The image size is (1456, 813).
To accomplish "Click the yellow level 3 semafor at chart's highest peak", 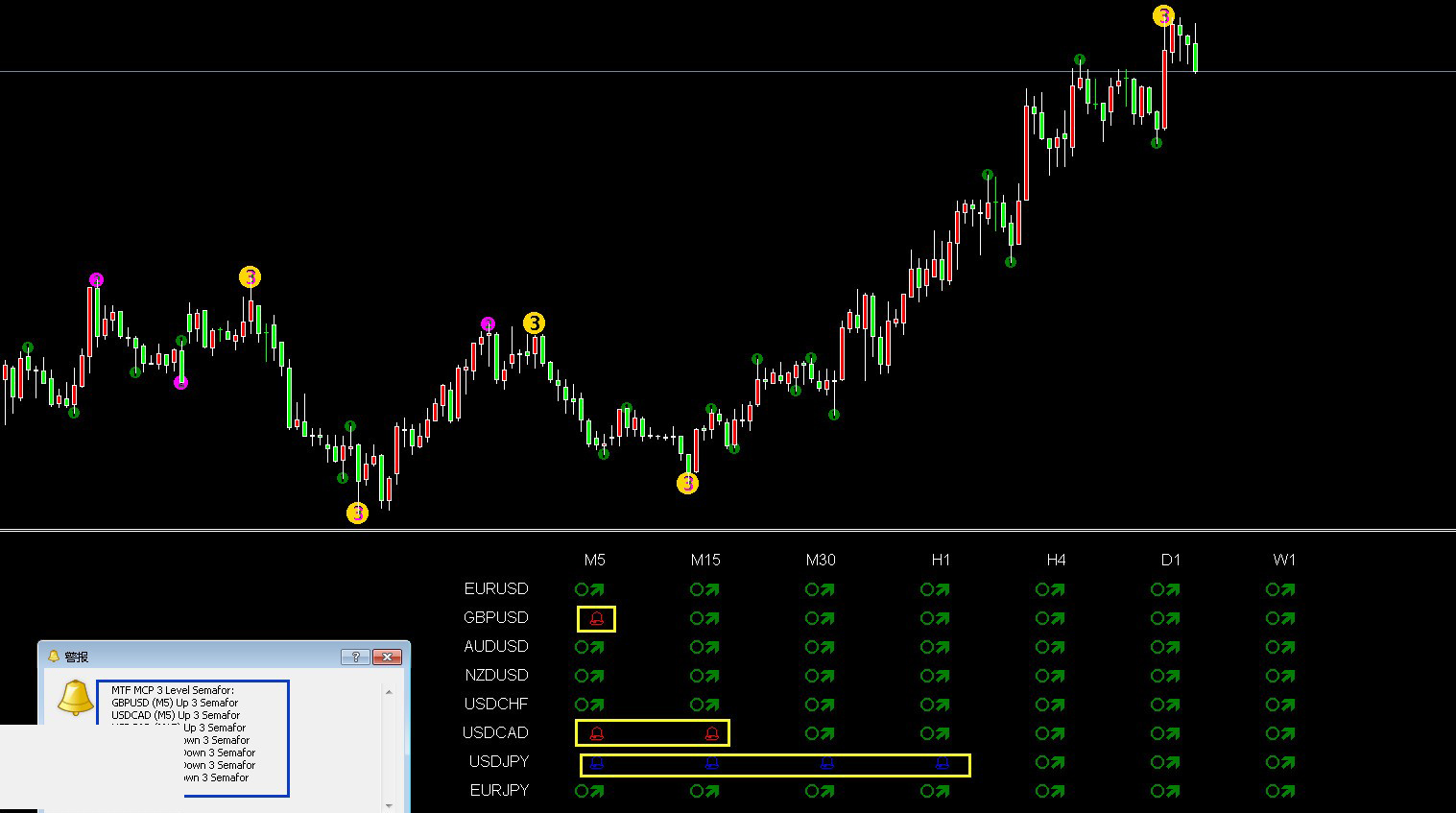I will (x=1163, y=16).
